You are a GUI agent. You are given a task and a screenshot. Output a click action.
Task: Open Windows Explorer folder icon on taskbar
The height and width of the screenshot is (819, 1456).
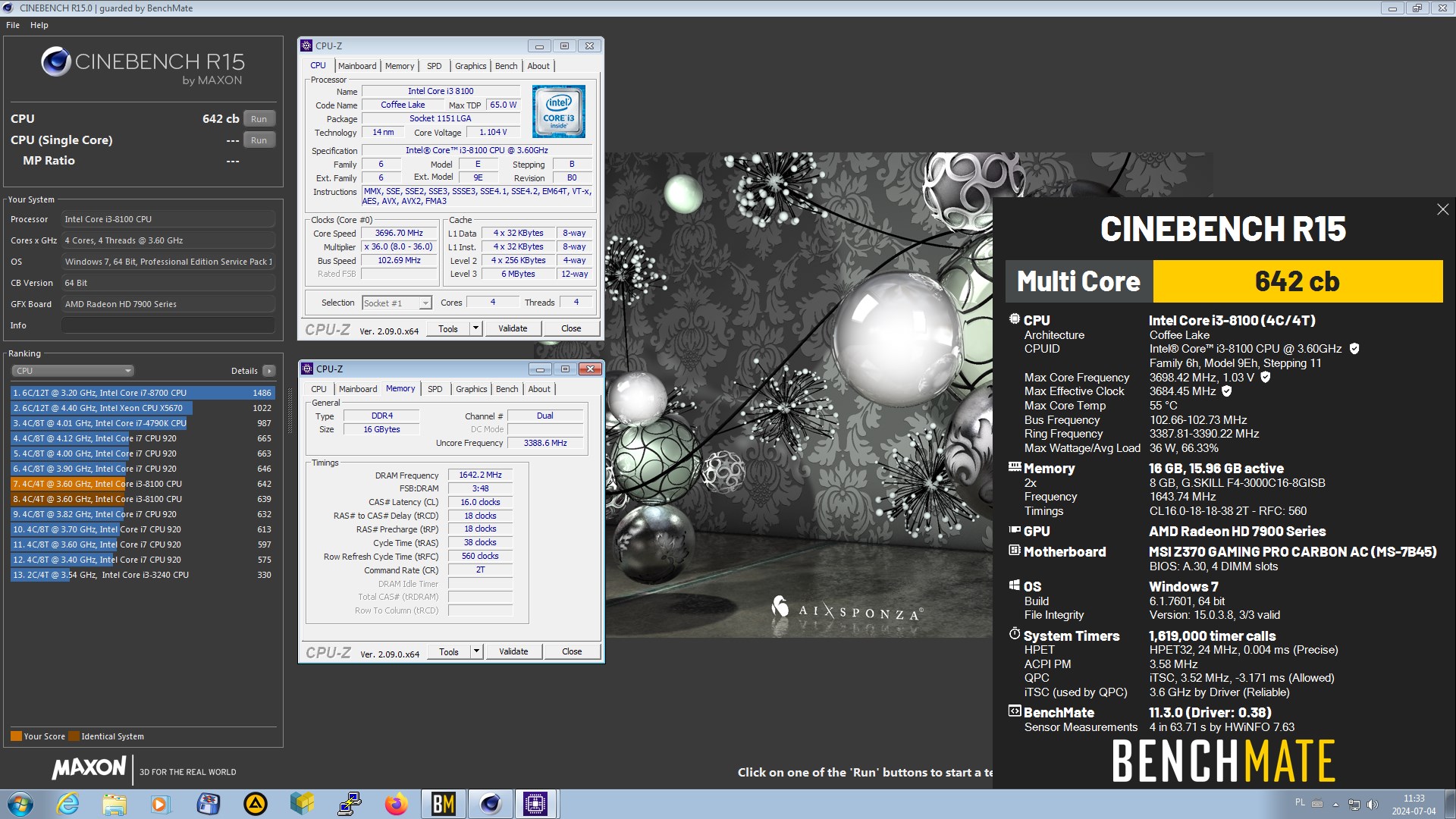click(x=114, y=804)
